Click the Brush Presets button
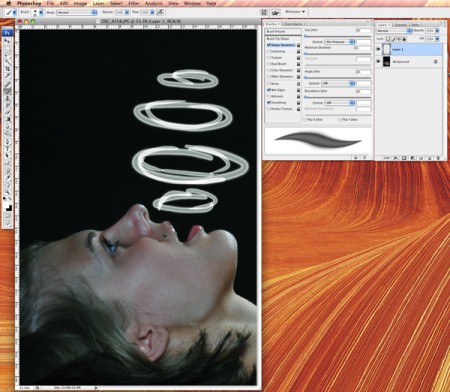 (283, 31)
